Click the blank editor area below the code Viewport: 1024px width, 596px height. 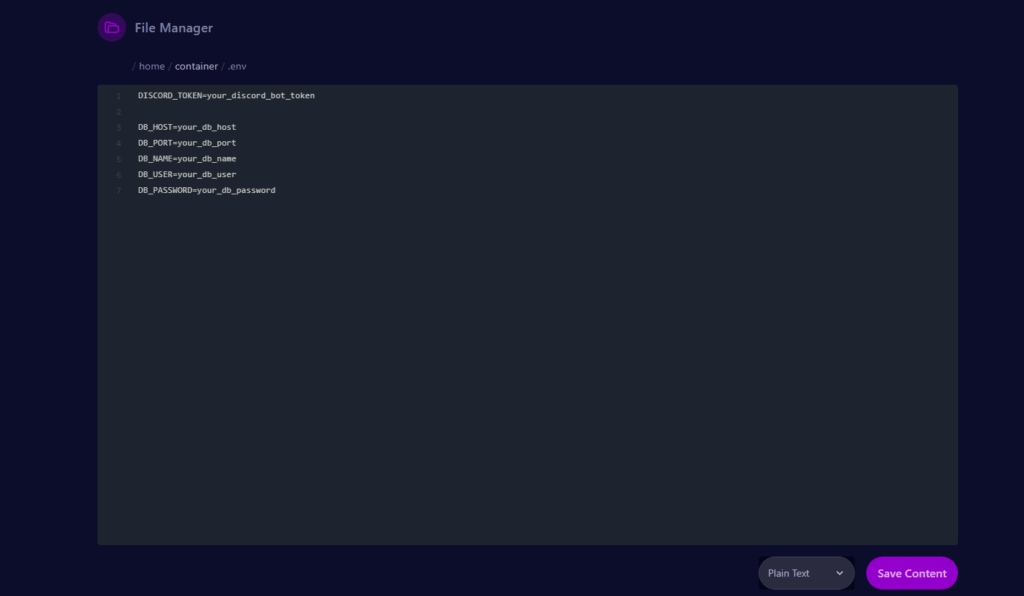pos(527,380)
